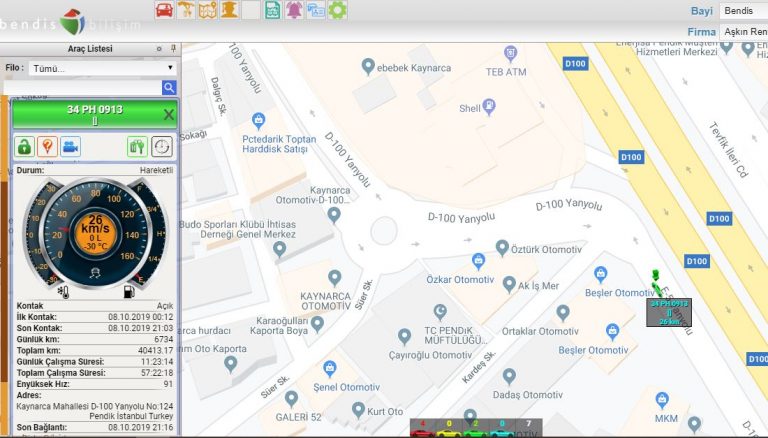Open the map with pin icon

click(x=207, y=10)
